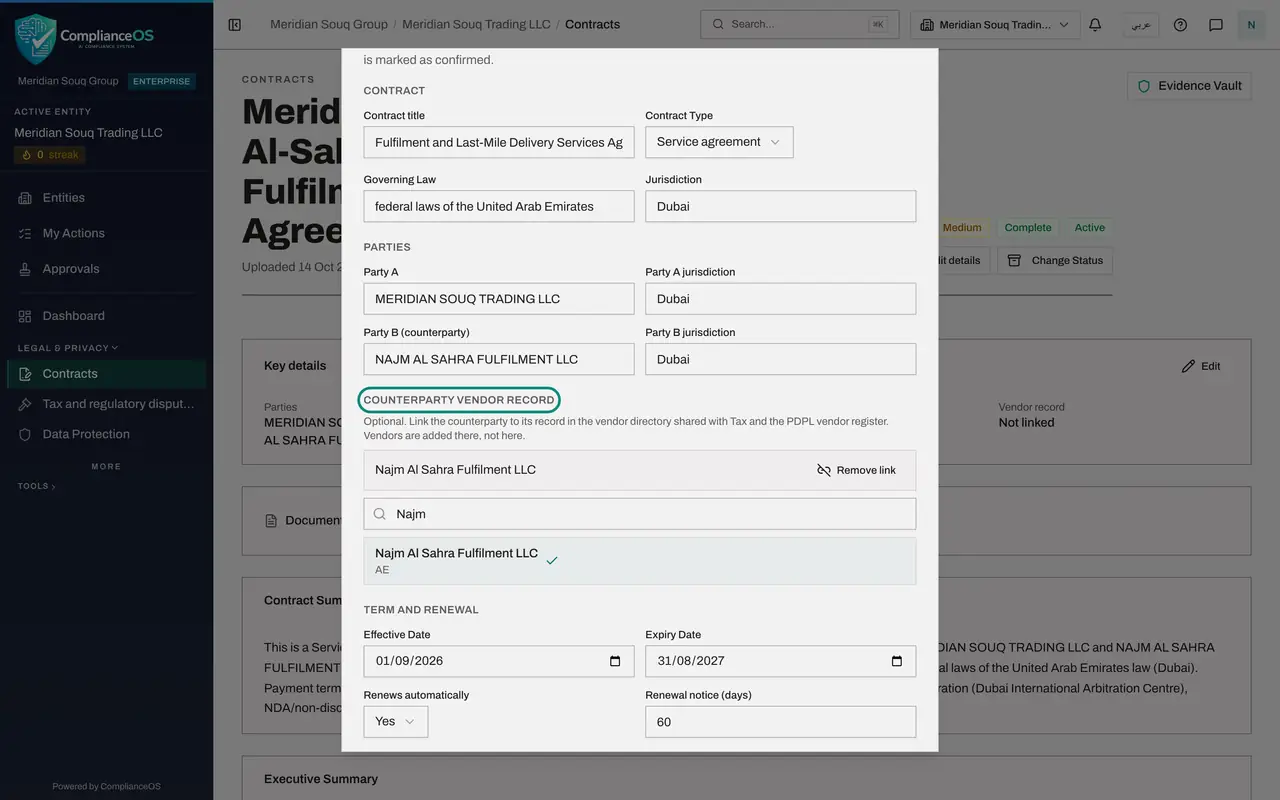Image resolution: width=1280 pixels, height=800 pixels.
Task: Go to Meridian Souq Trading LLC breadcrumb
Action: [476, 24]
